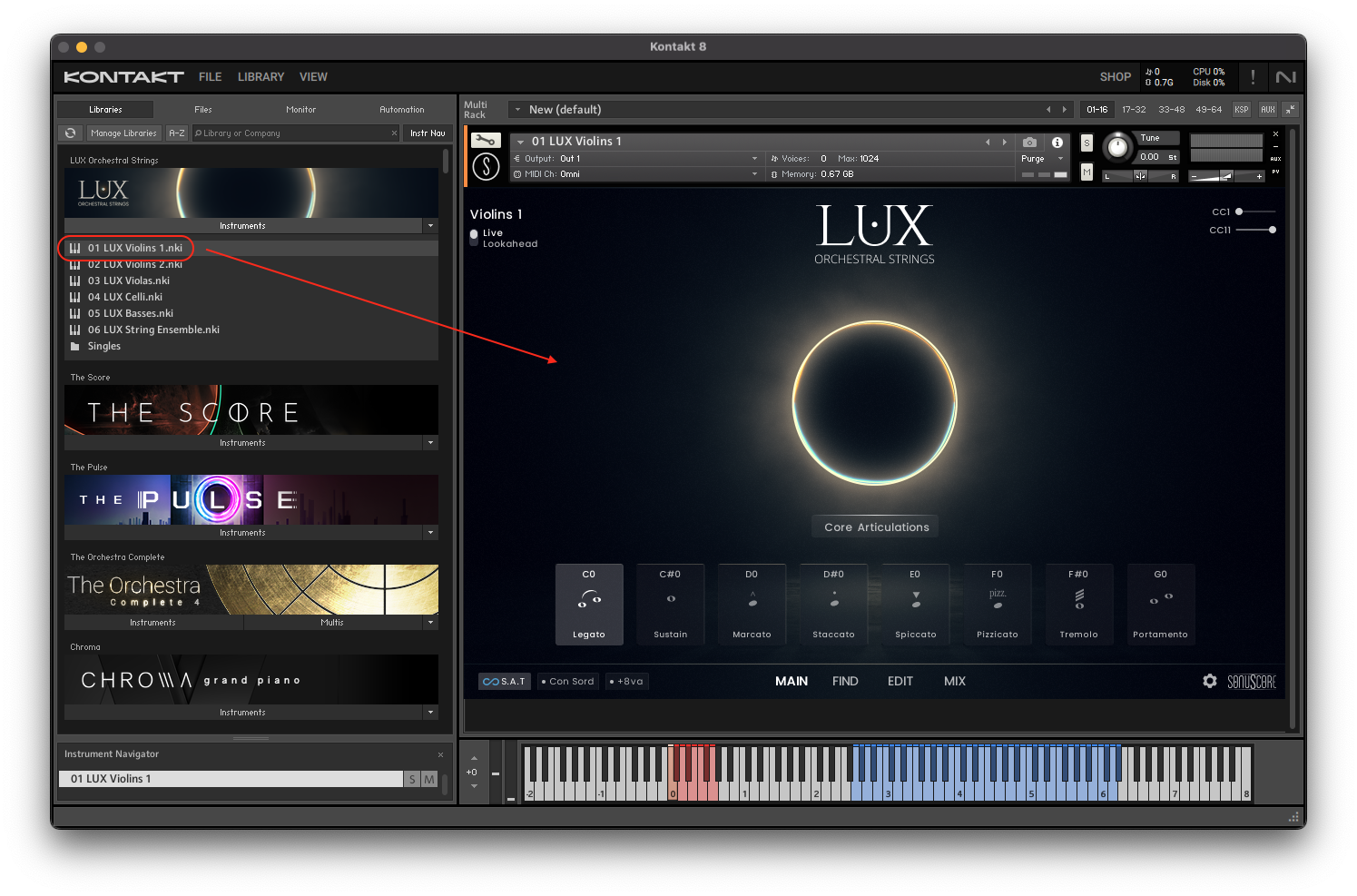
Task: Open the SHOP link
Action: click(x=1115, y=77)
